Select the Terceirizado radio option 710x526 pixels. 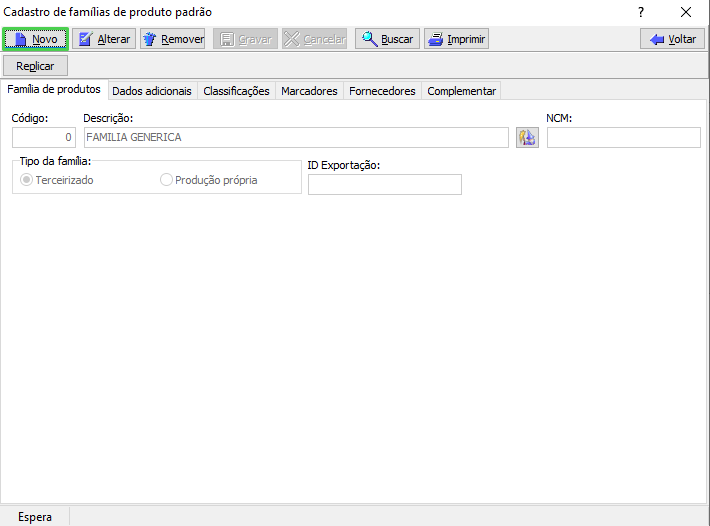click(57, 180)
